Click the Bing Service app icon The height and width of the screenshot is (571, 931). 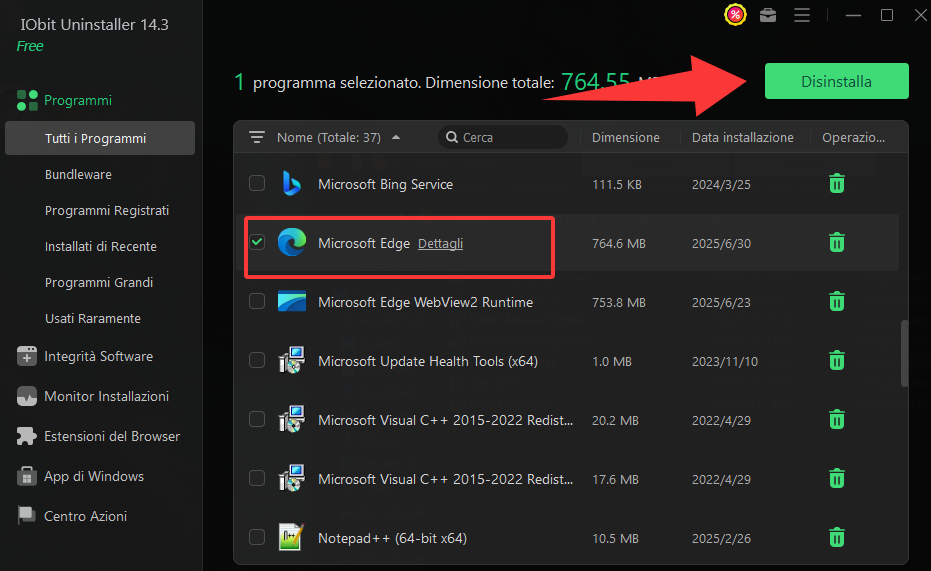coord(292,183)
